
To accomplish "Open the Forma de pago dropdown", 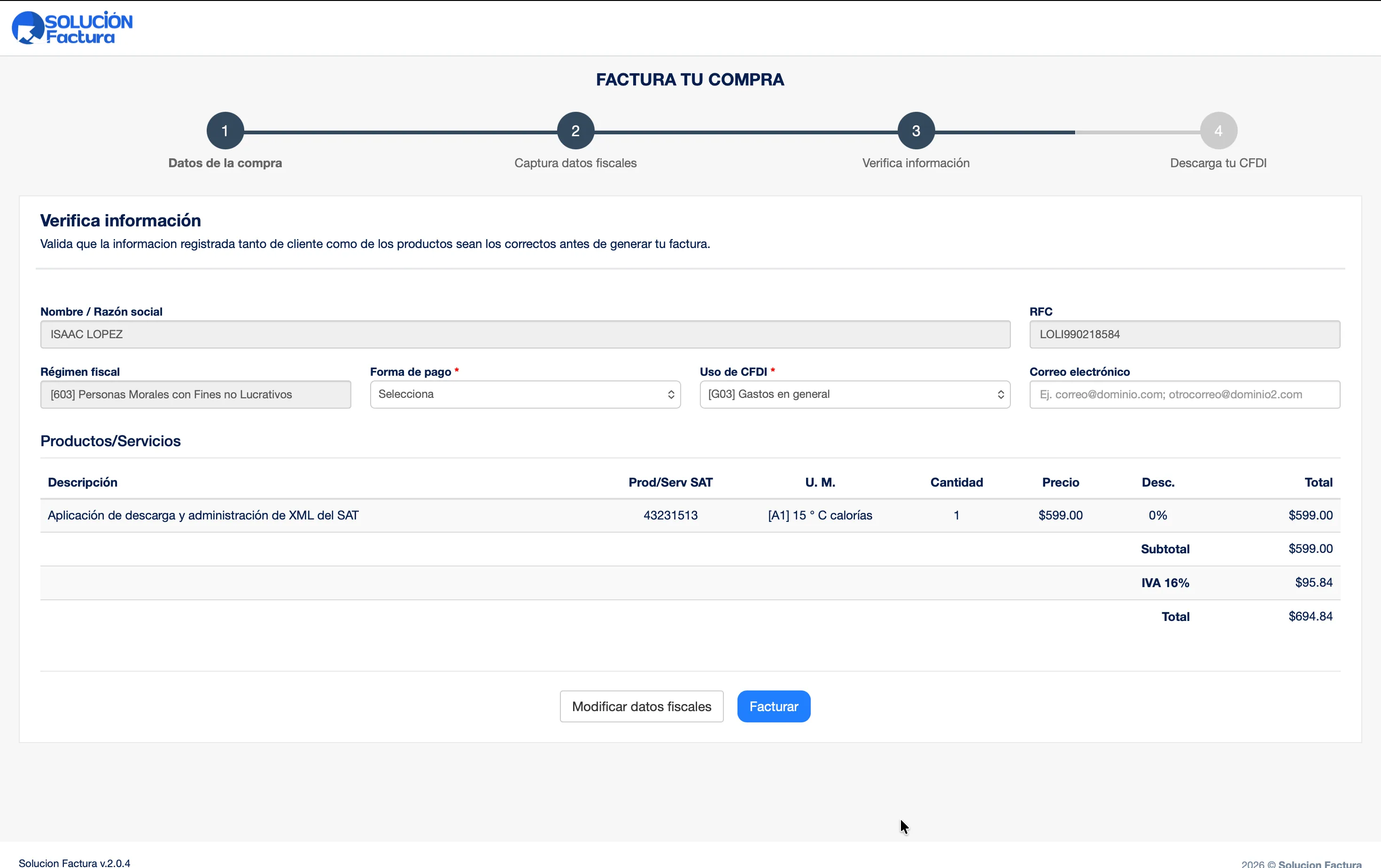I will [x=525, y=395].
